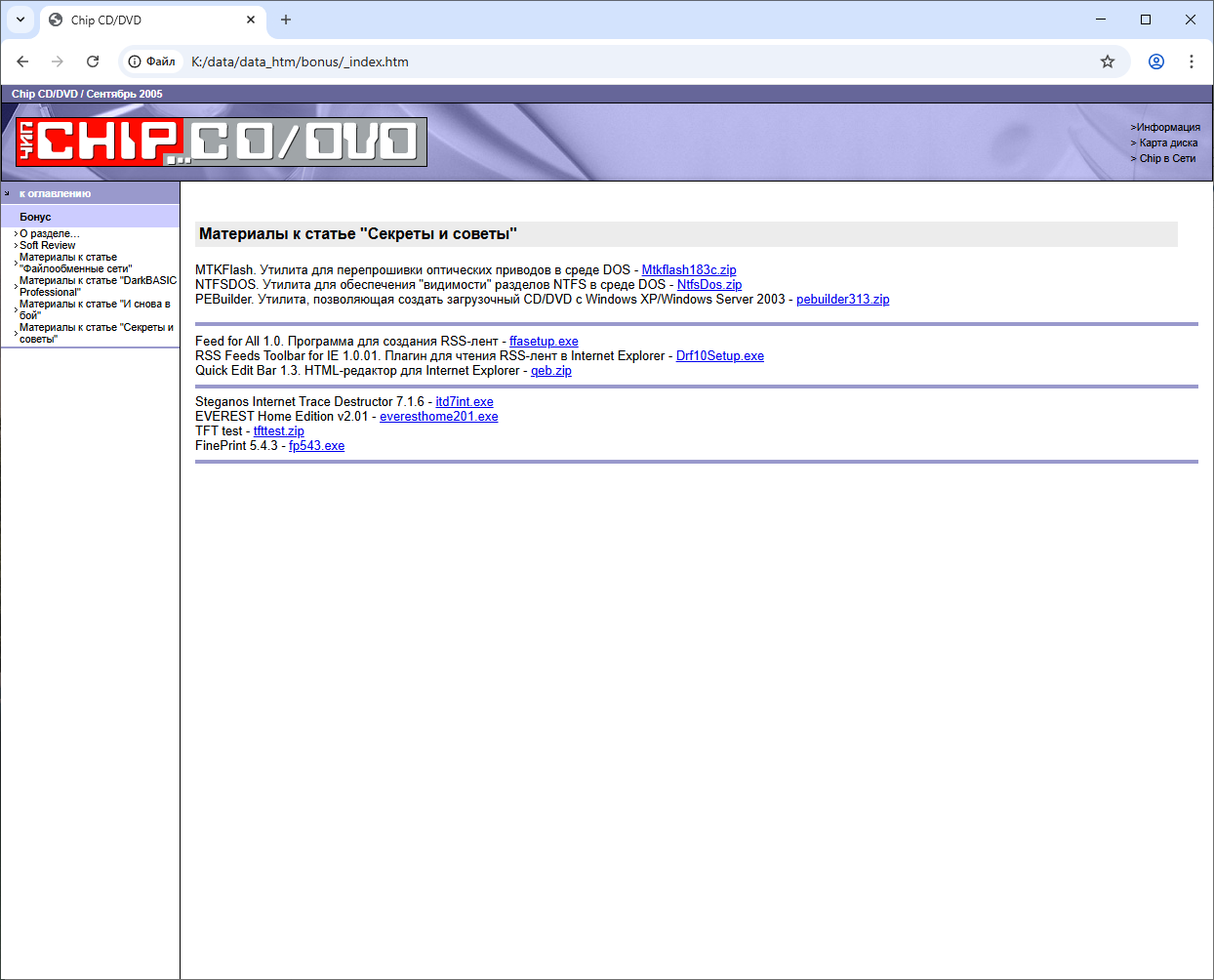Download qeb.zip
Screen dimensions: 1214x980
tap(551, 371)
